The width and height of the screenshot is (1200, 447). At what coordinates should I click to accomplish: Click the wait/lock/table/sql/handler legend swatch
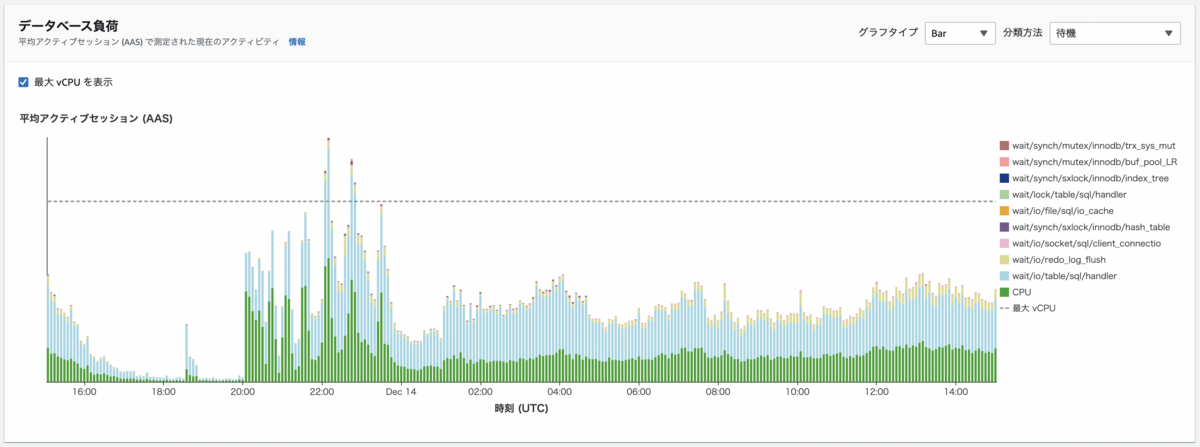coord(1004,194)
